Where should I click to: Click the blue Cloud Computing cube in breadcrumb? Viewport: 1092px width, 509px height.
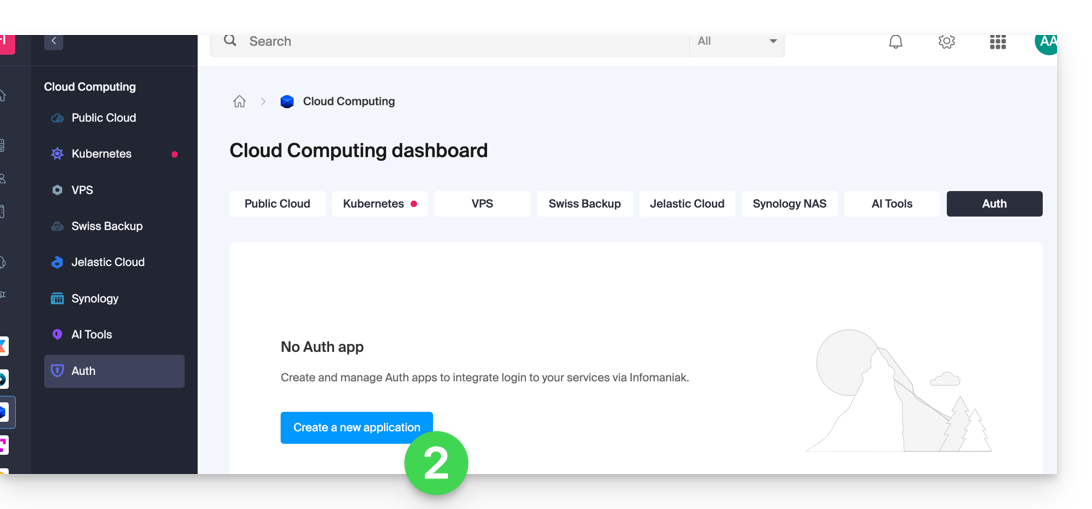(287, 102)
